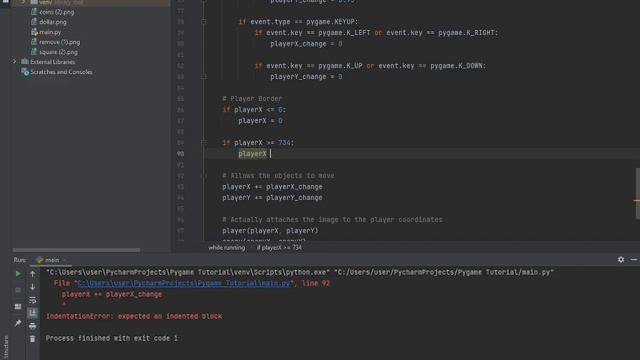Clear console output with the trash icon
640x360 pixels.
[33, 339]
